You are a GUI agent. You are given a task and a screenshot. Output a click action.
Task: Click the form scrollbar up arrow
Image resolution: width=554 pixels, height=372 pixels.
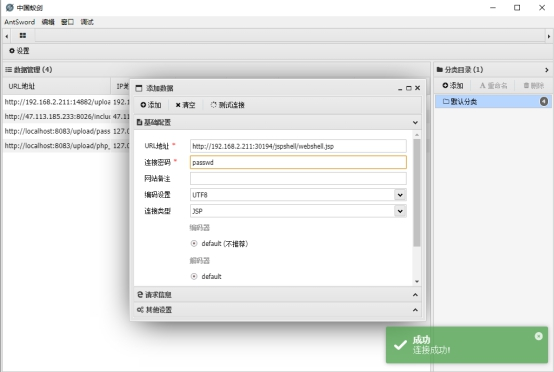click(417, 135)
